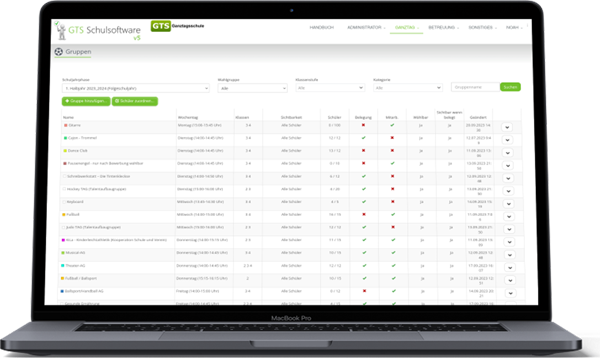Expand the actions chevron for Keyboard
Screen dimensions: 600x360
click(x=509, y=204)
